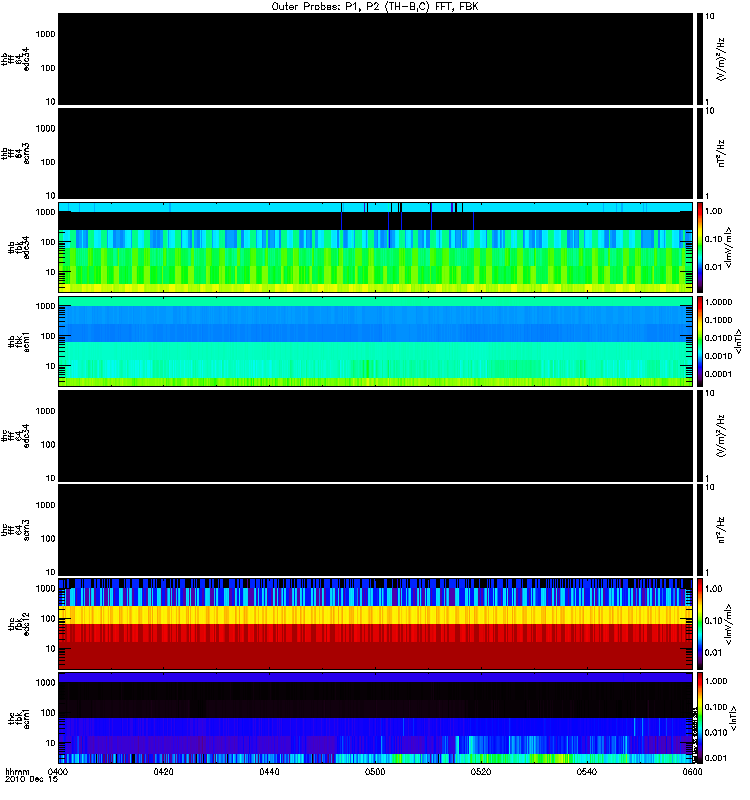750x800 pixels.
Task: Click the plot title 'Outer Probes: P1, P2 (TH-B,C) FFT, FBK'
Action: tap(375, 7)
